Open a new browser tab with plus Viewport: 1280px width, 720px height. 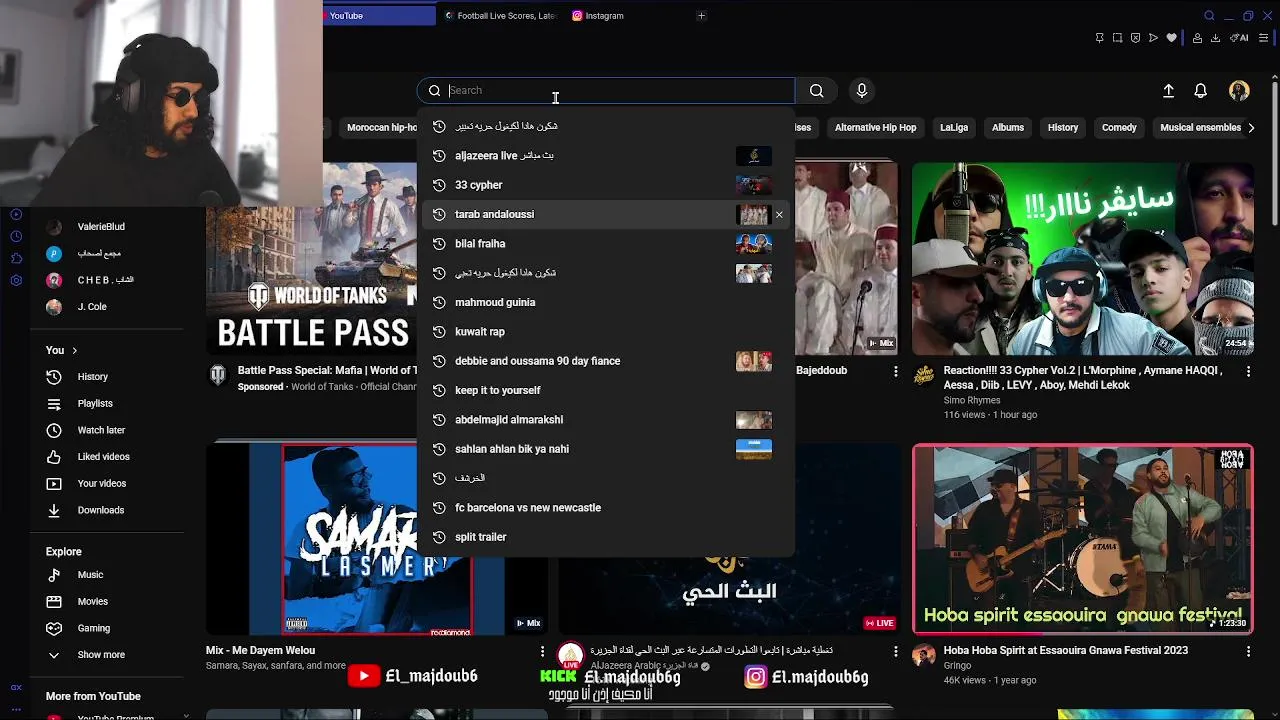pos(701,16)
